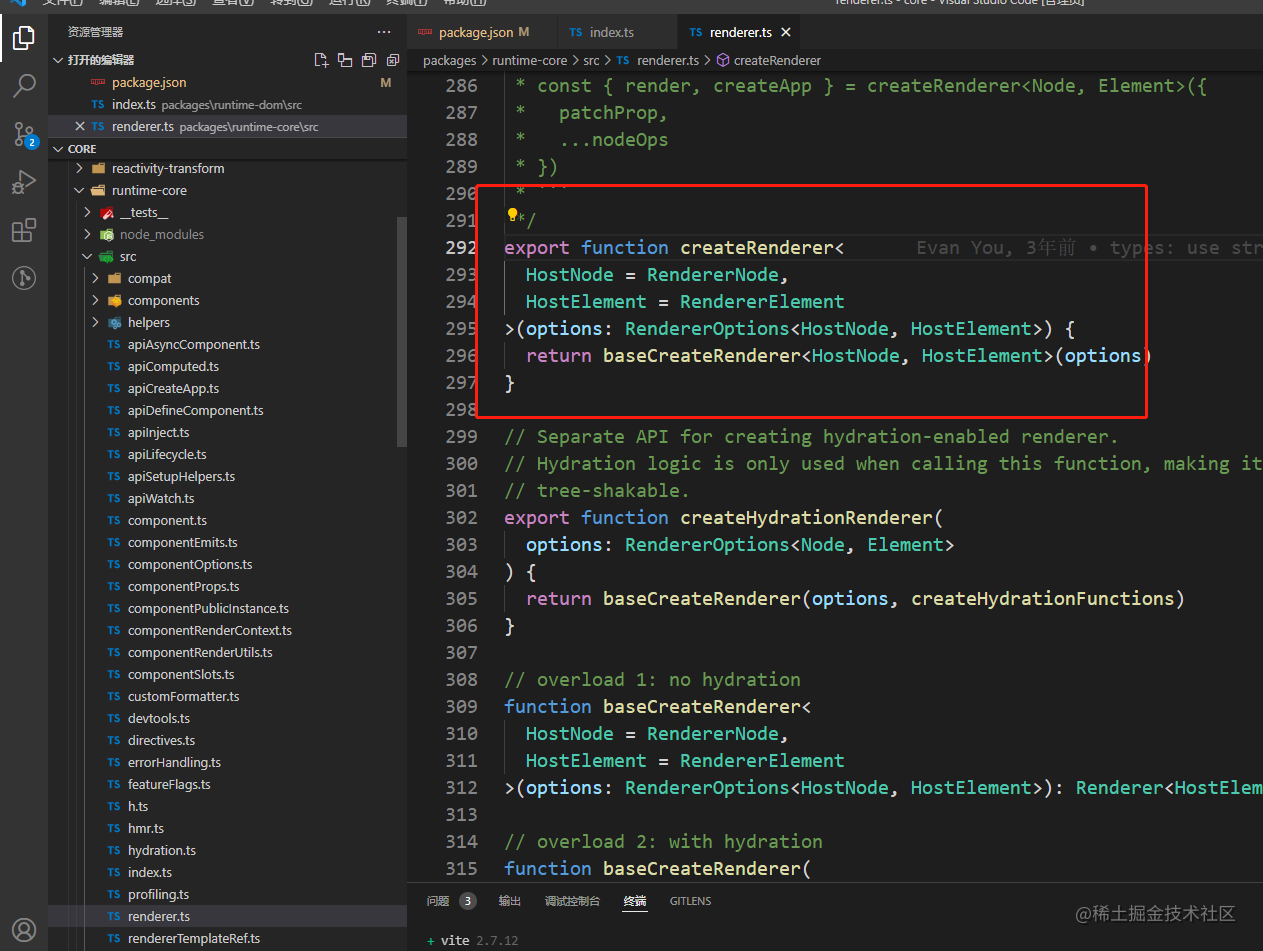Open component.ts file in explorer
Viewport: 1263px width, 951px height.
pos(167,520)
